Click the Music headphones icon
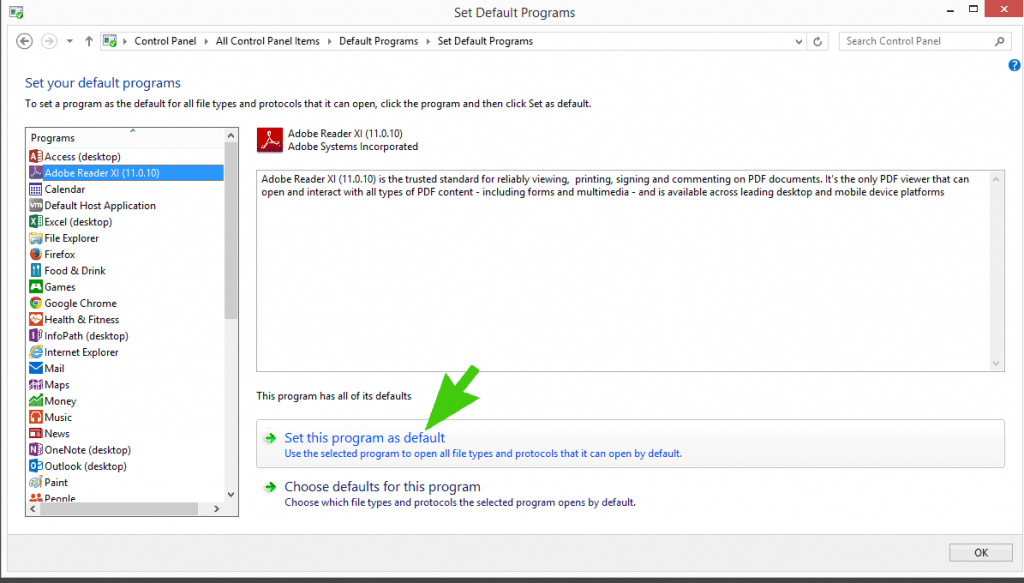Image resolution: width=1024 pixels, height=583 pixels. click(x=36, y=417)
